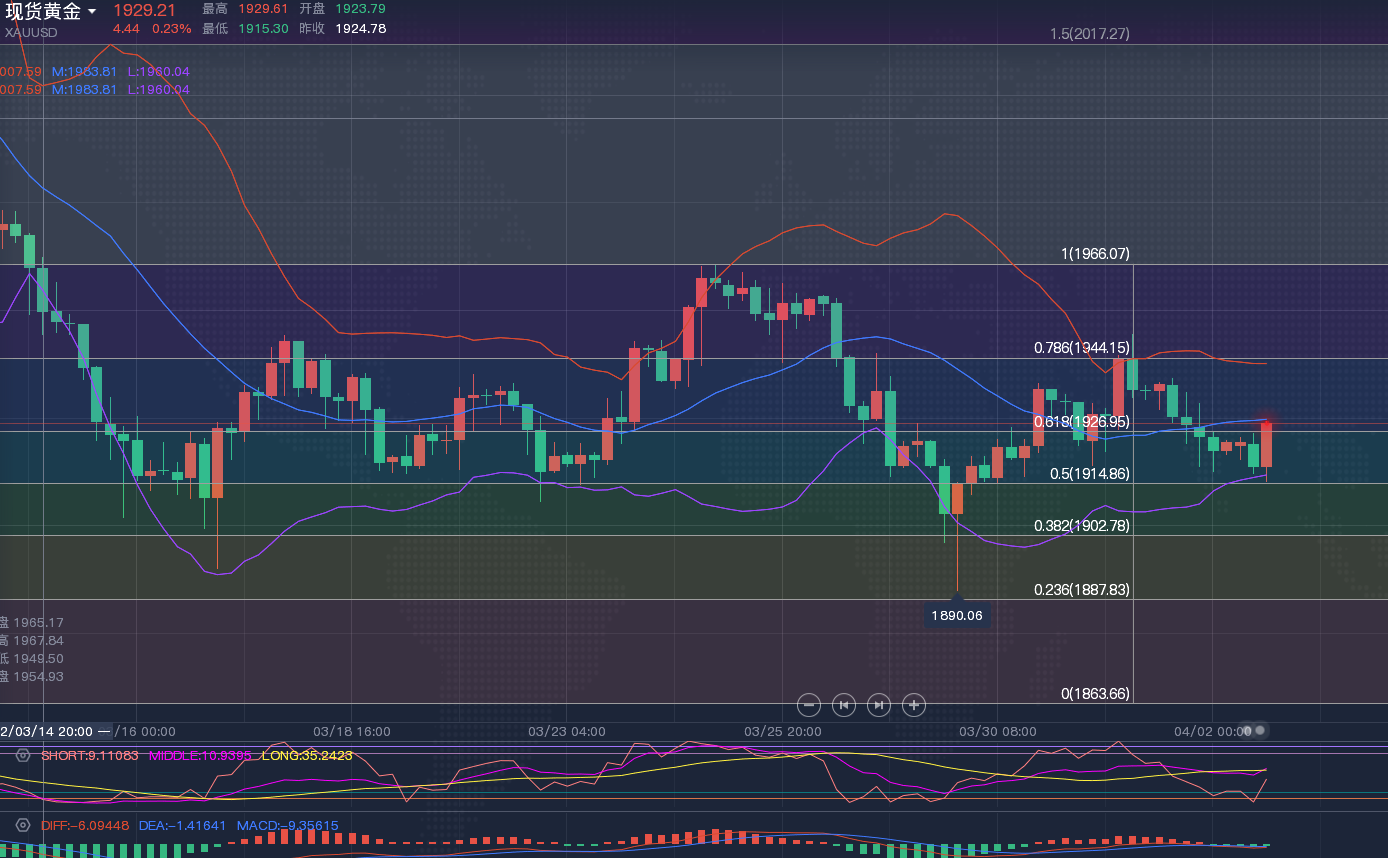Click the 0(1863.66) Fibonacci base label
Viewport: 1388px width, 858px height.
[x=1095, y=693]
